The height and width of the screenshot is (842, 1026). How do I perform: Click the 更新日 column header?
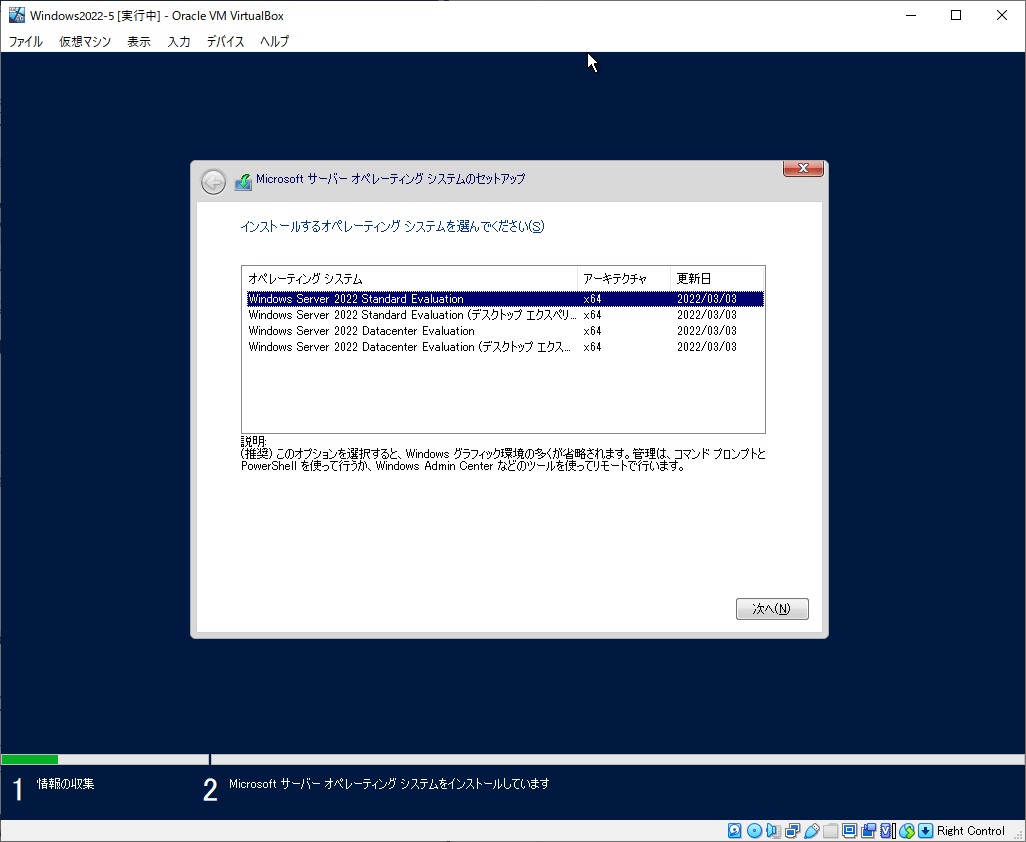pyautogui.click(x=717, y=279)
